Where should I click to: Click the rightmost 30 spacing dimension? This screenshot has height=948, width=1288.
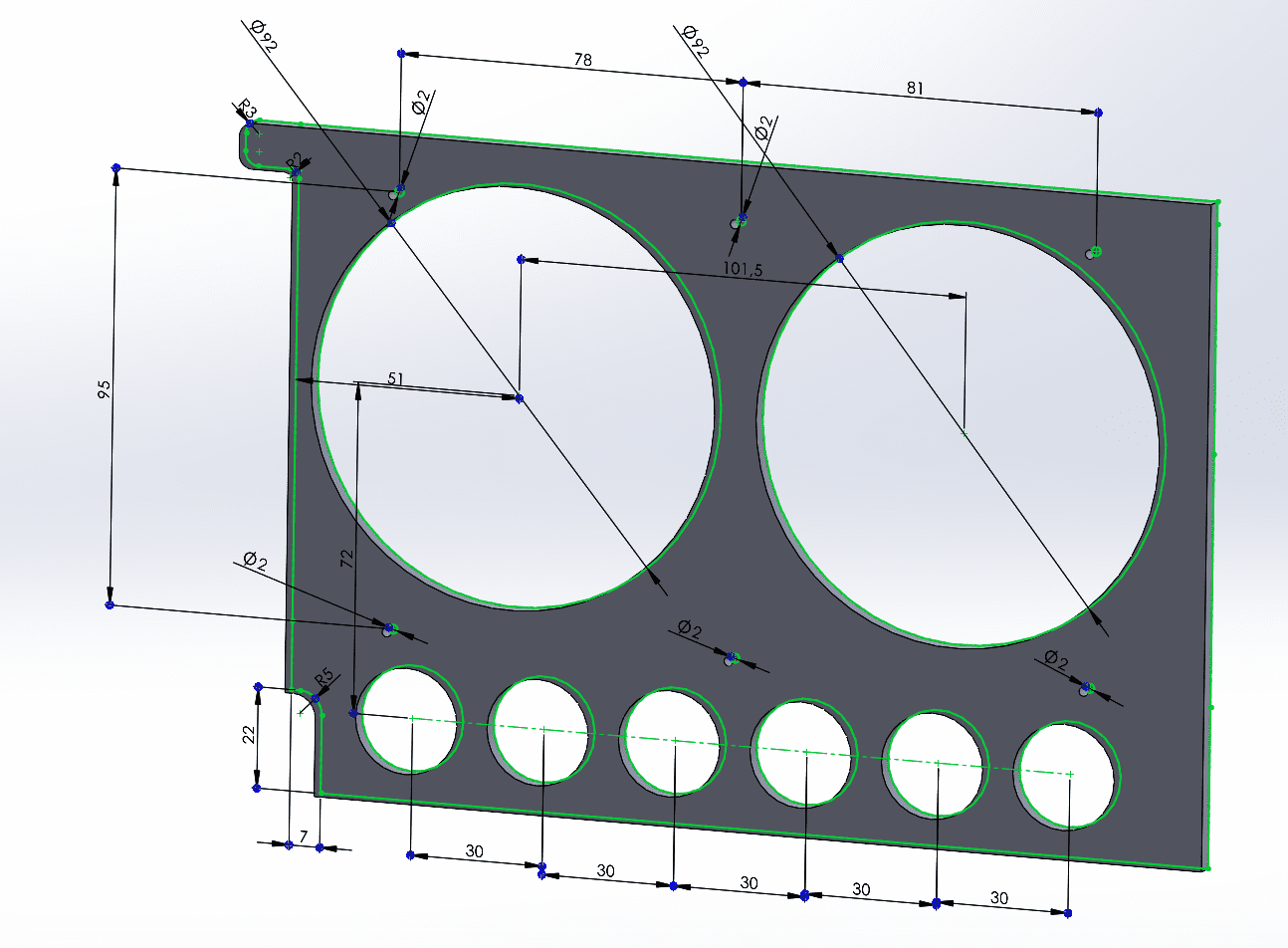(999, 898)
